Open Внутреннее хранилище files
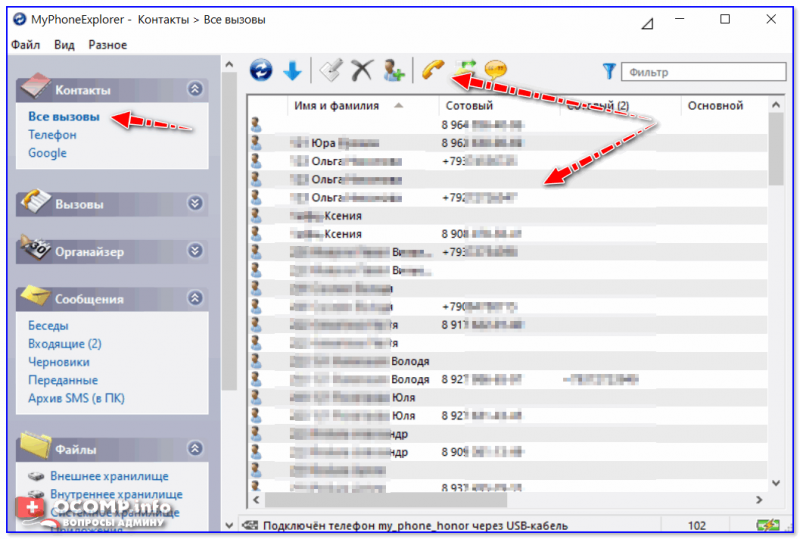 pyautogui.click(x=116, y=495)
